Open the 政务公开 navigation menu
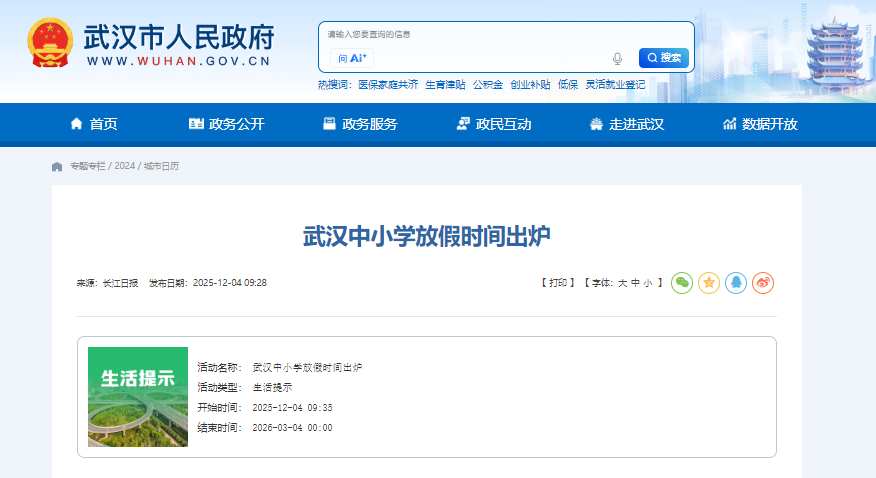The width and height of the screenshot is (876, 478). [x=226, y=124]
